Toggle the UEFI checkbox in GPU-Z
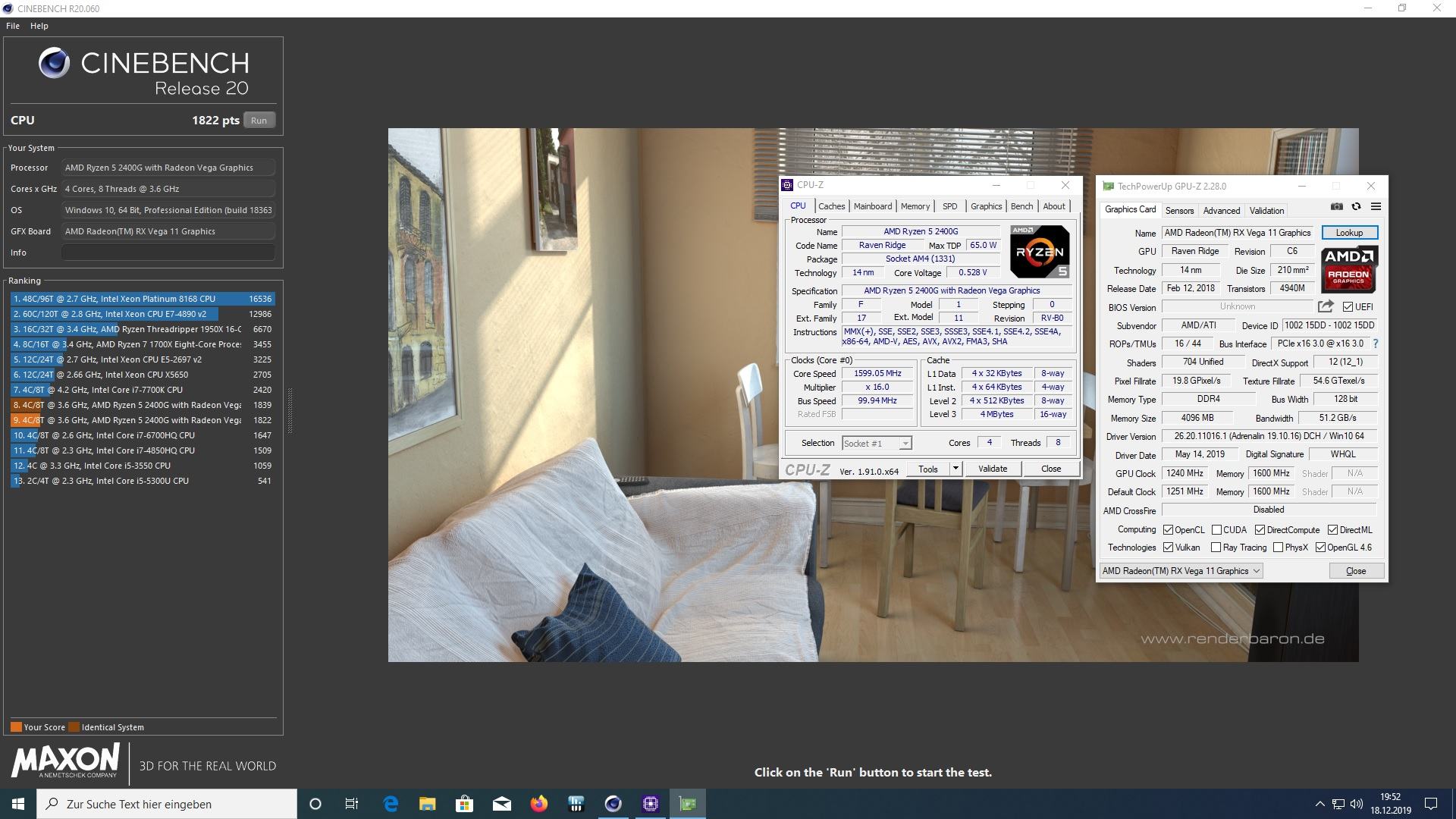The height and width of the screenshot is (819, 1456). click(x=1348, y=307)
